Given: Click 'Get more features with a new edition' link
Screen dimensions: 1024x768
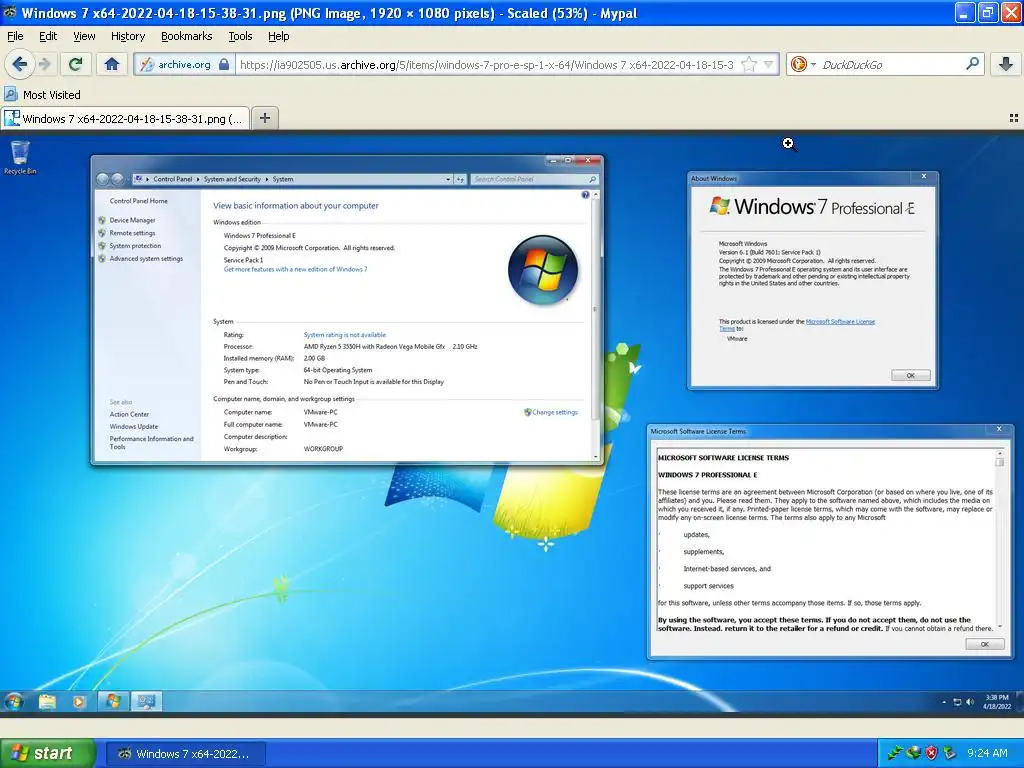Looking at the screenshot, I should [295, 269].
